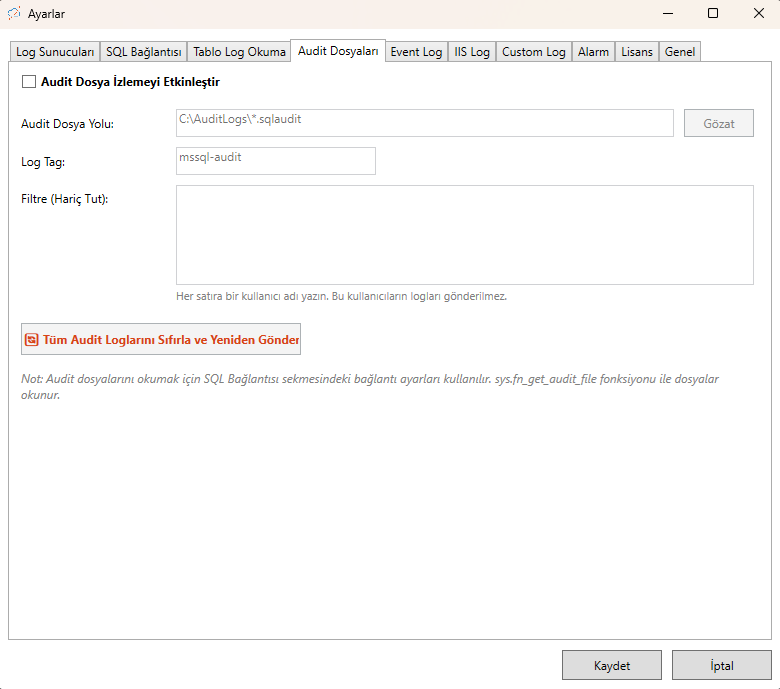This screenshot has height=689, width=780.
Task: Click the Ayarlar window app icon
Action: pyautogui.click(x=14, y=13)
